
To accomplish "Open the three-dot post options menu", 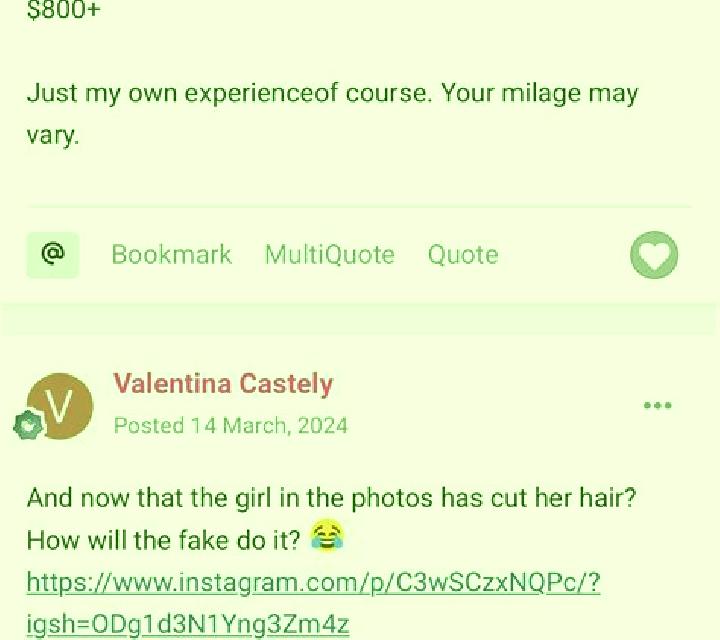I will [x=658, y=405].
